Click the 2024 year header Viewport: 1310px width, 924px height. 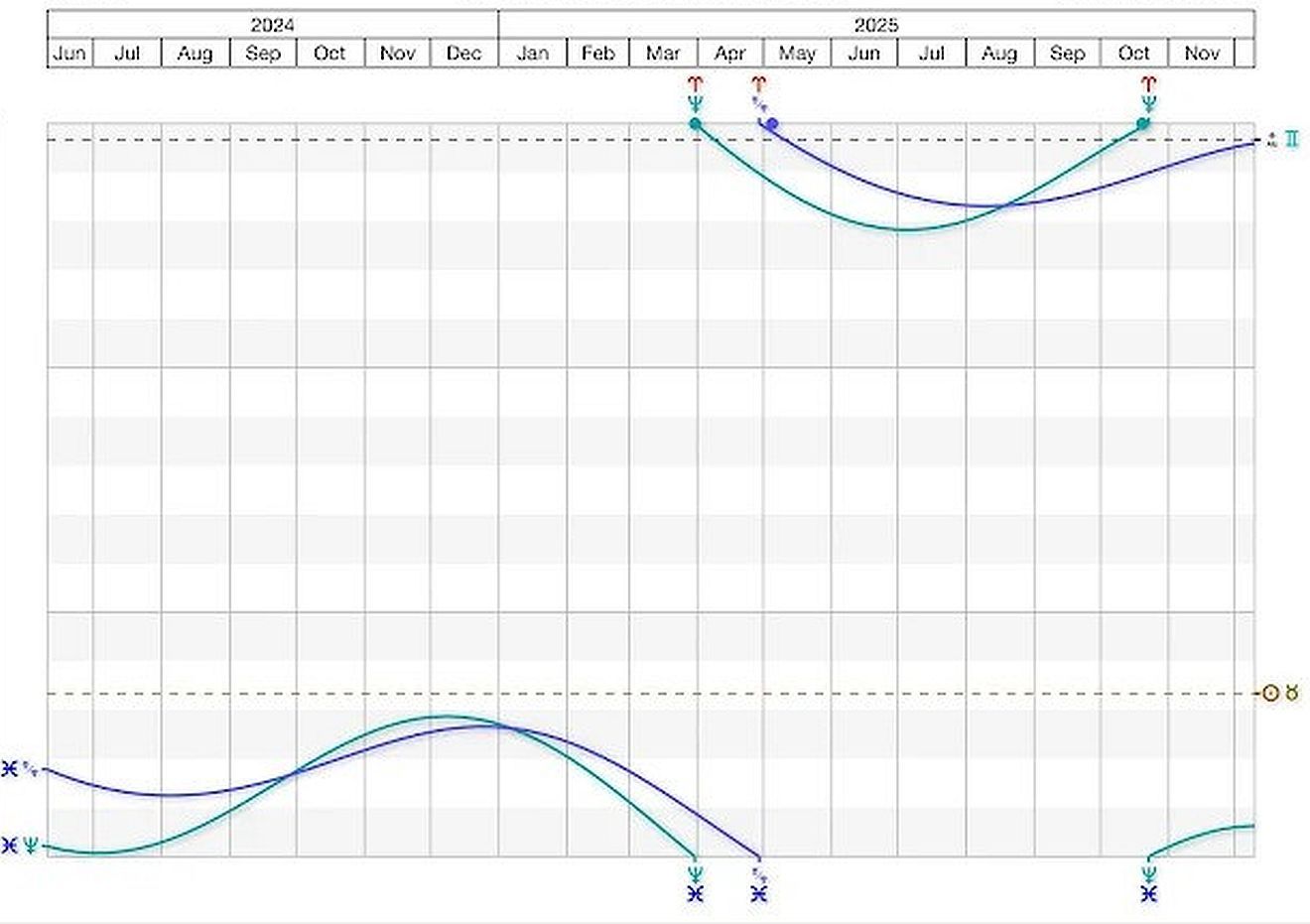click(x=273, y=25)
